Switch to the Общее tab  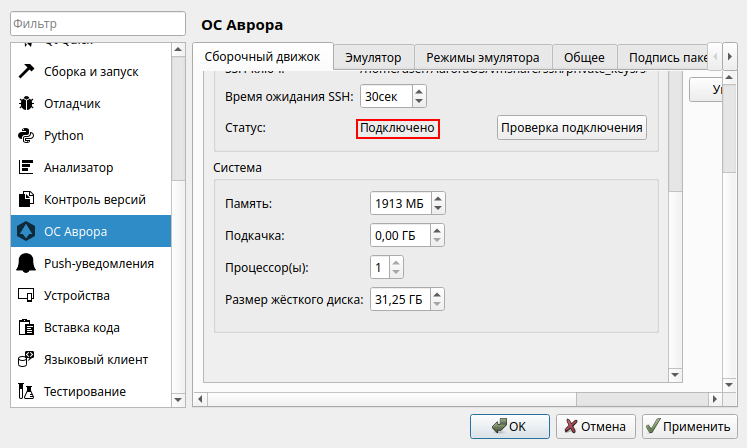click(585, 58)
